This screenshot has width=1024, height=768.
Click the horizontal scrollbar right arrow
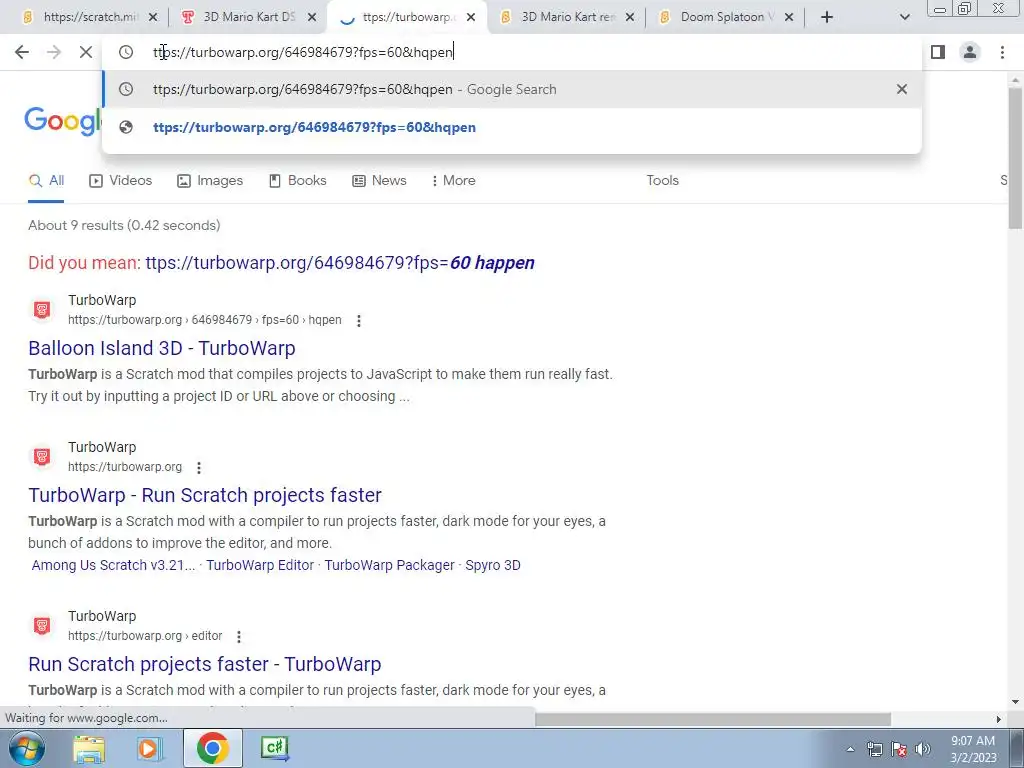pyautogui.click(x=998, y=719)
